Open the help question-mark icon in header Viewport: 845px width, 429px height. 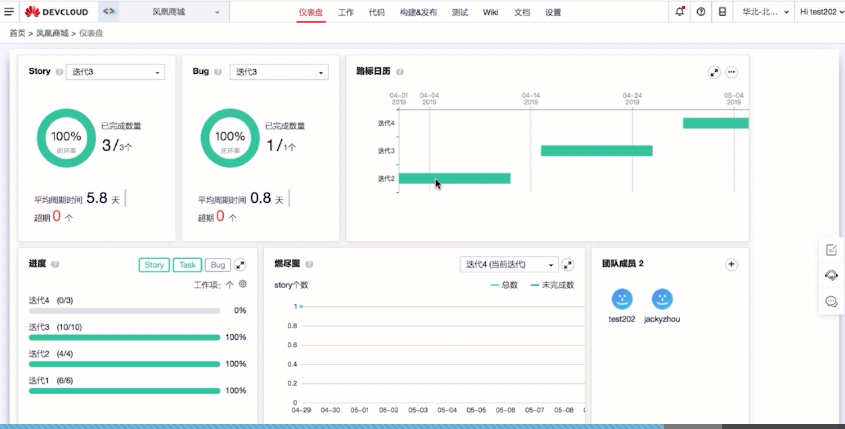click(701, 11)
